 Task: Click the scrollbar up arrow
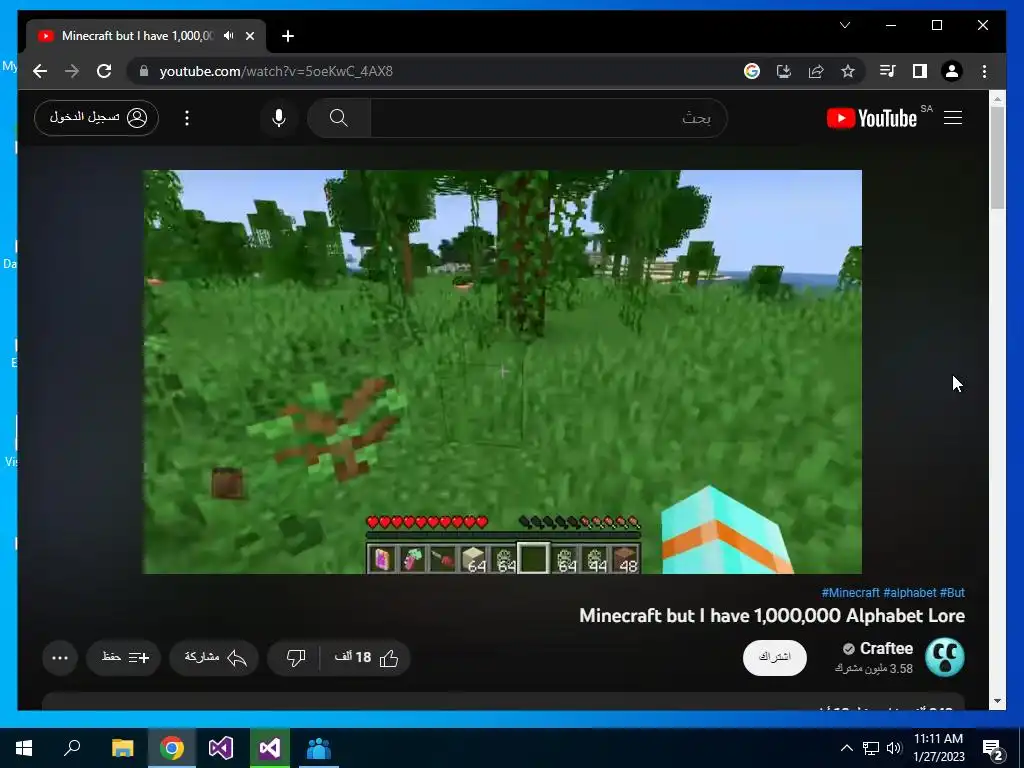pos(997,99)
